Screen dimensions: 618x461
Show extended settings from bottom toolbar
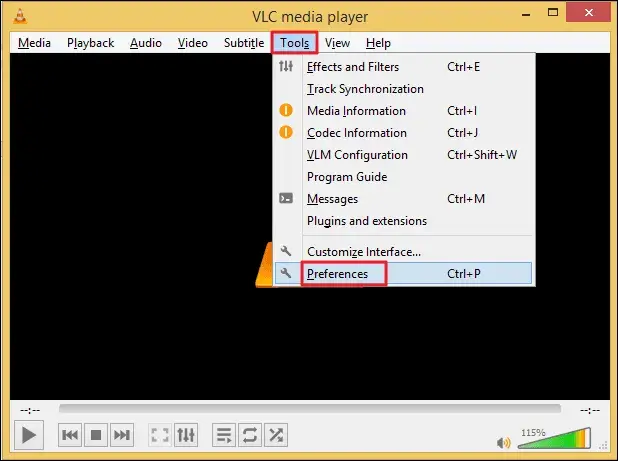(186, 435)
